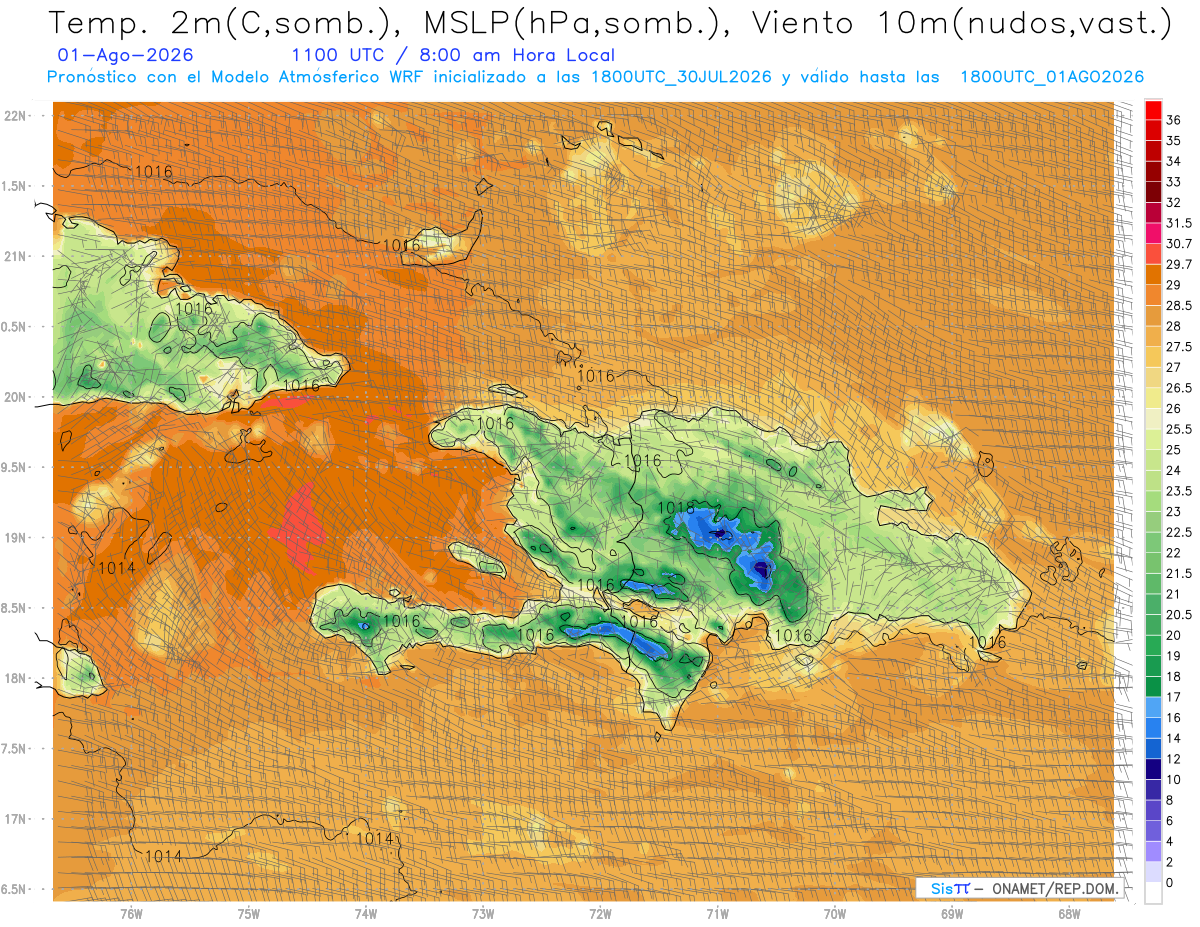Select the 1800UTC_01AGO2026 valid-until time

1052,77
